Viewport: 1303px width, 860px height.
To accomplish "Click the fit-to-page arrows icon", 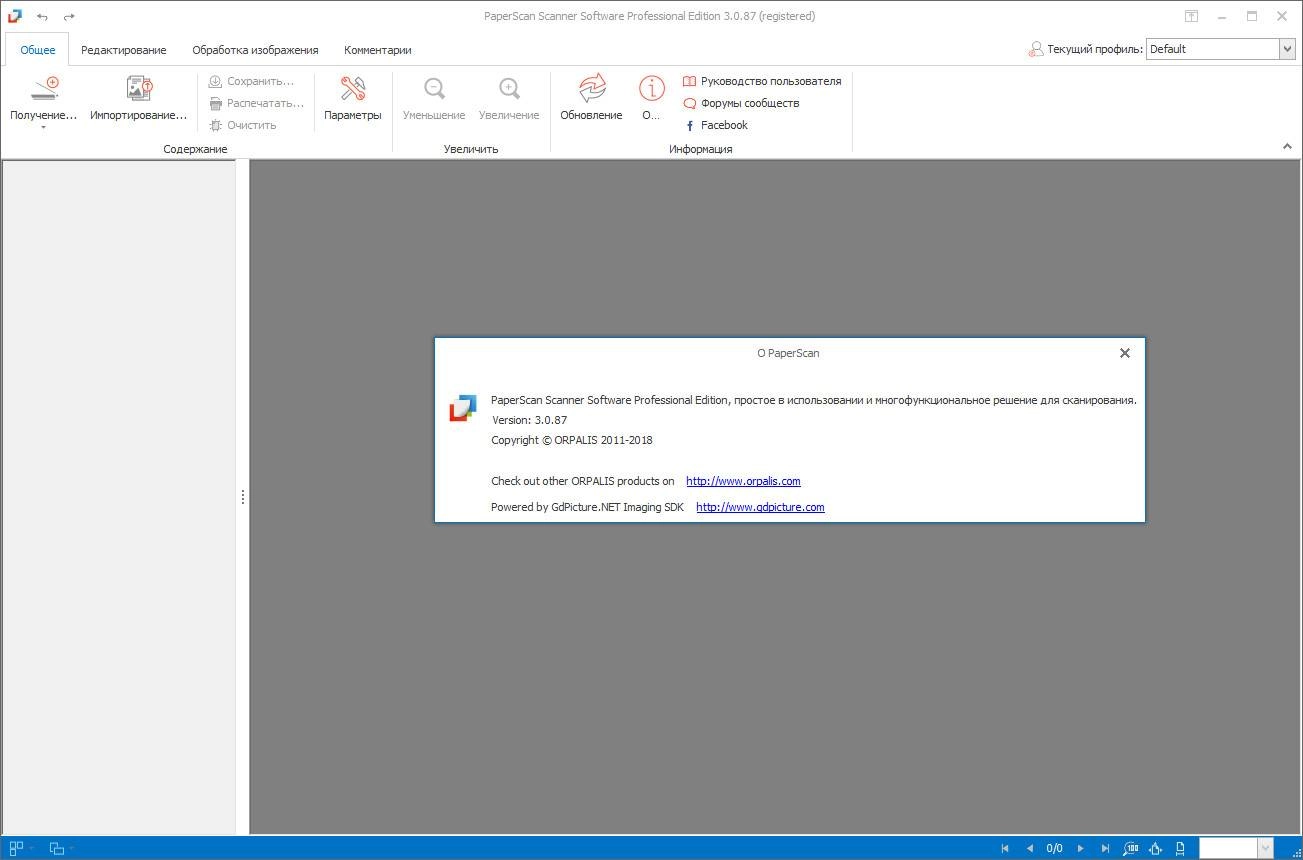I will 1155,848.
